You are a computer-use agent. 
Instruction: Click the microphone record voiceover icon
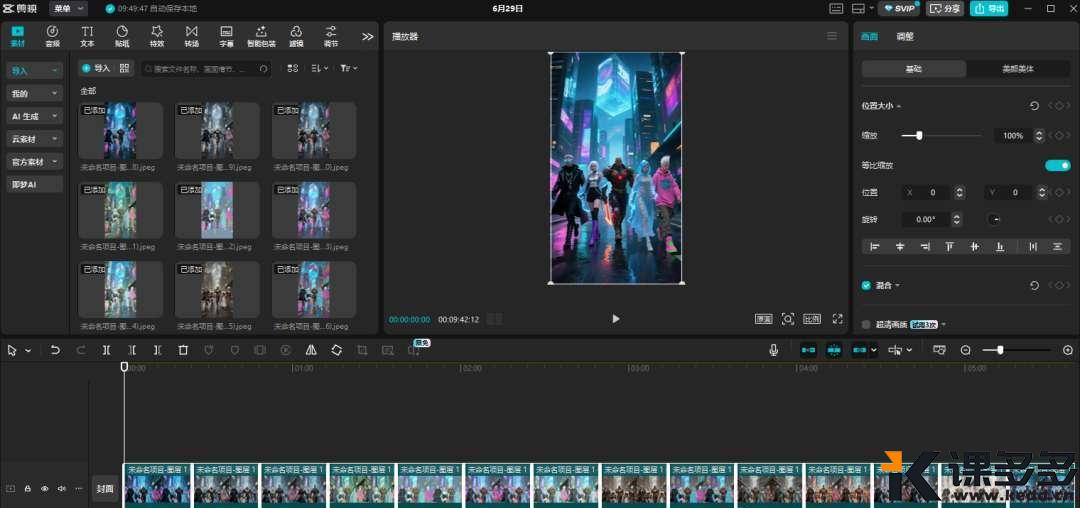click(773, 350)
